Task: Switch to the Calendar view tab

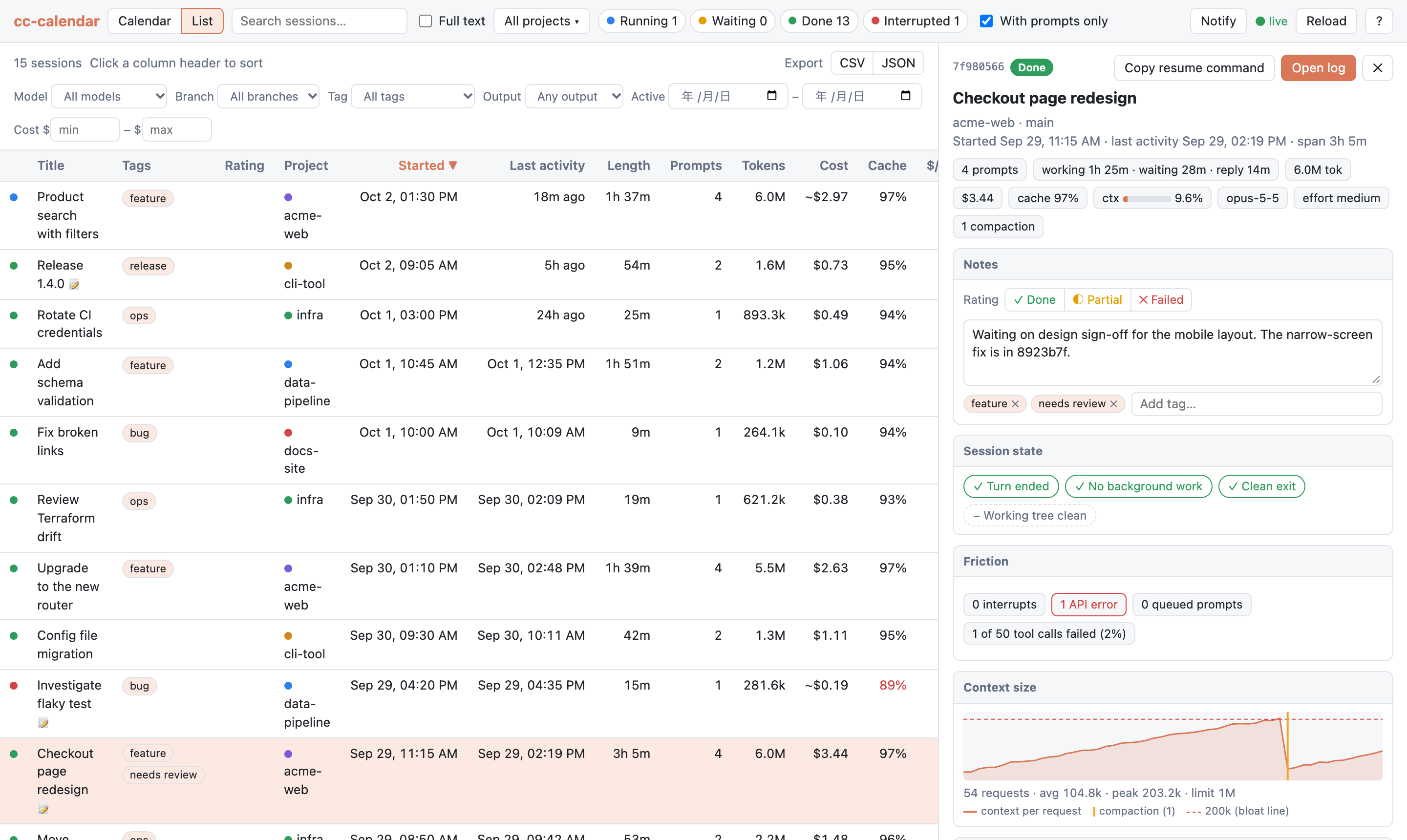Action: [145, 21]
